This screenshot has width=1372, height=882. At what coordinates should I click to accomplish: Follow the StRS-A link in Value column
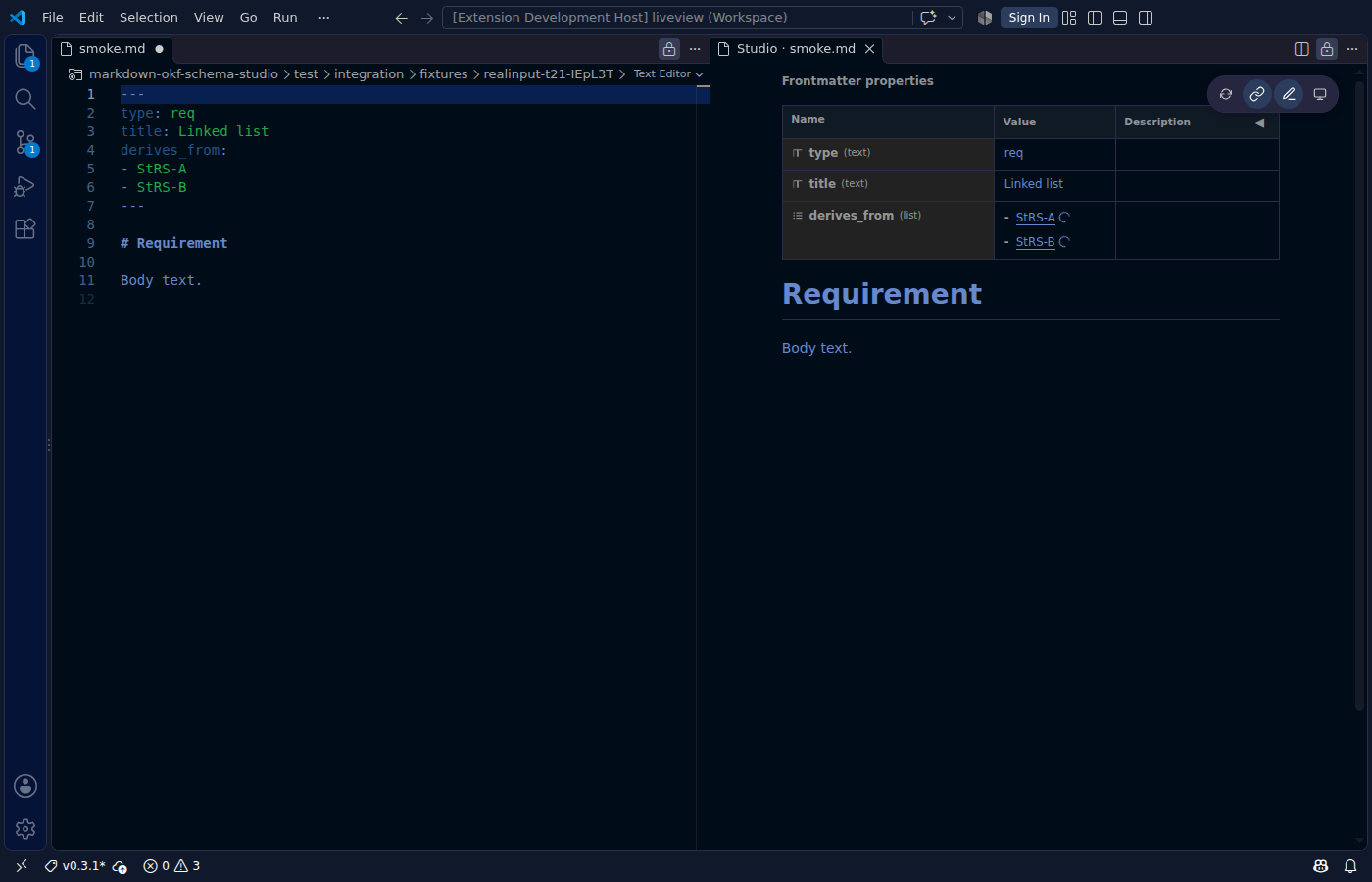click(x=1035, y=218)
